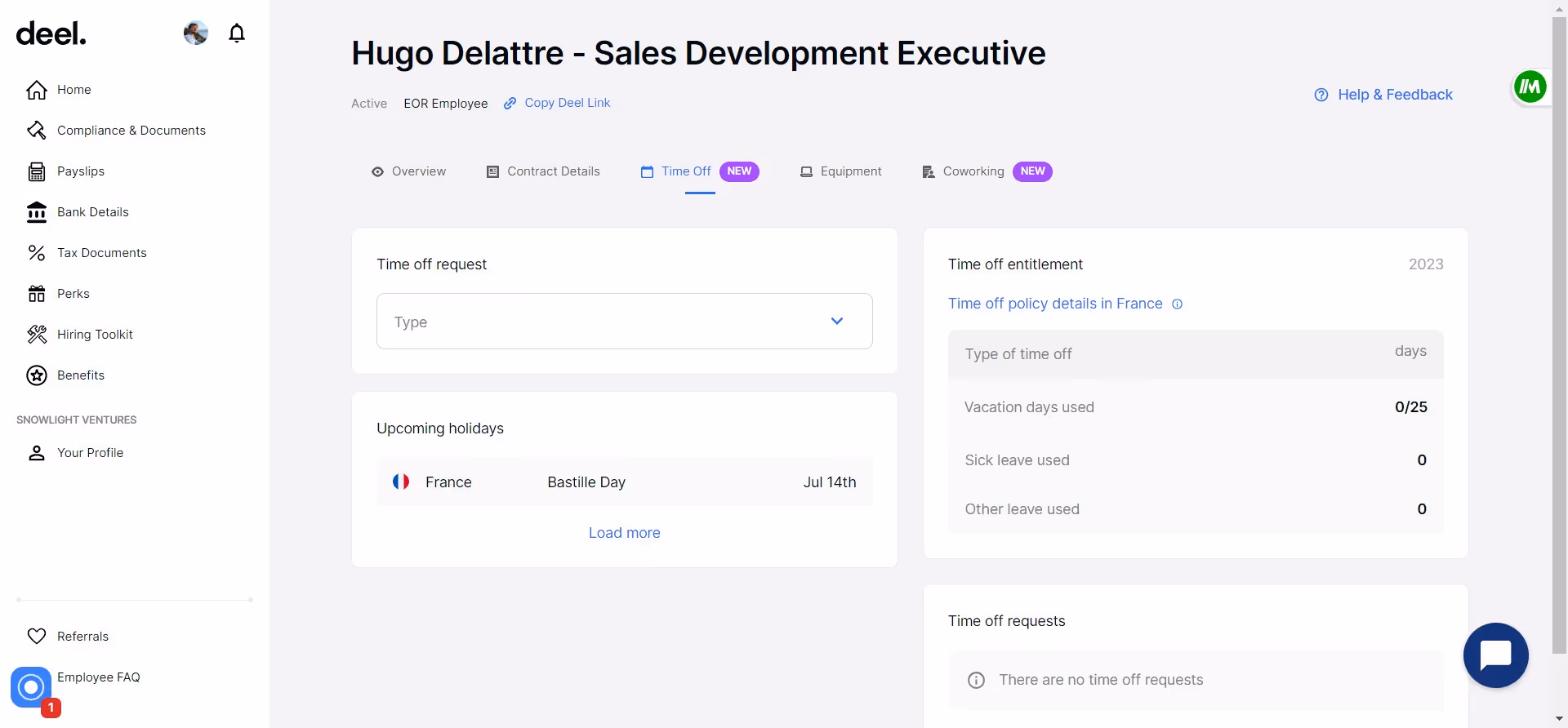The height and width of the screenshot is (728, 1568).
Task: Click the Perks gift icon
Action: pos(37,294)
